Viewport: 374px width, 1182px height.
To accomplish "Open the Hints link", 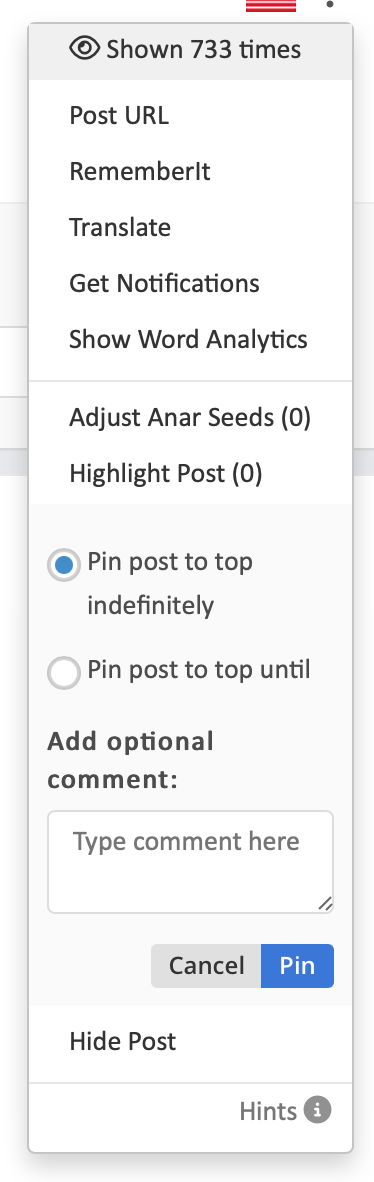I will pyautogui.click(x=268, y=1110).
